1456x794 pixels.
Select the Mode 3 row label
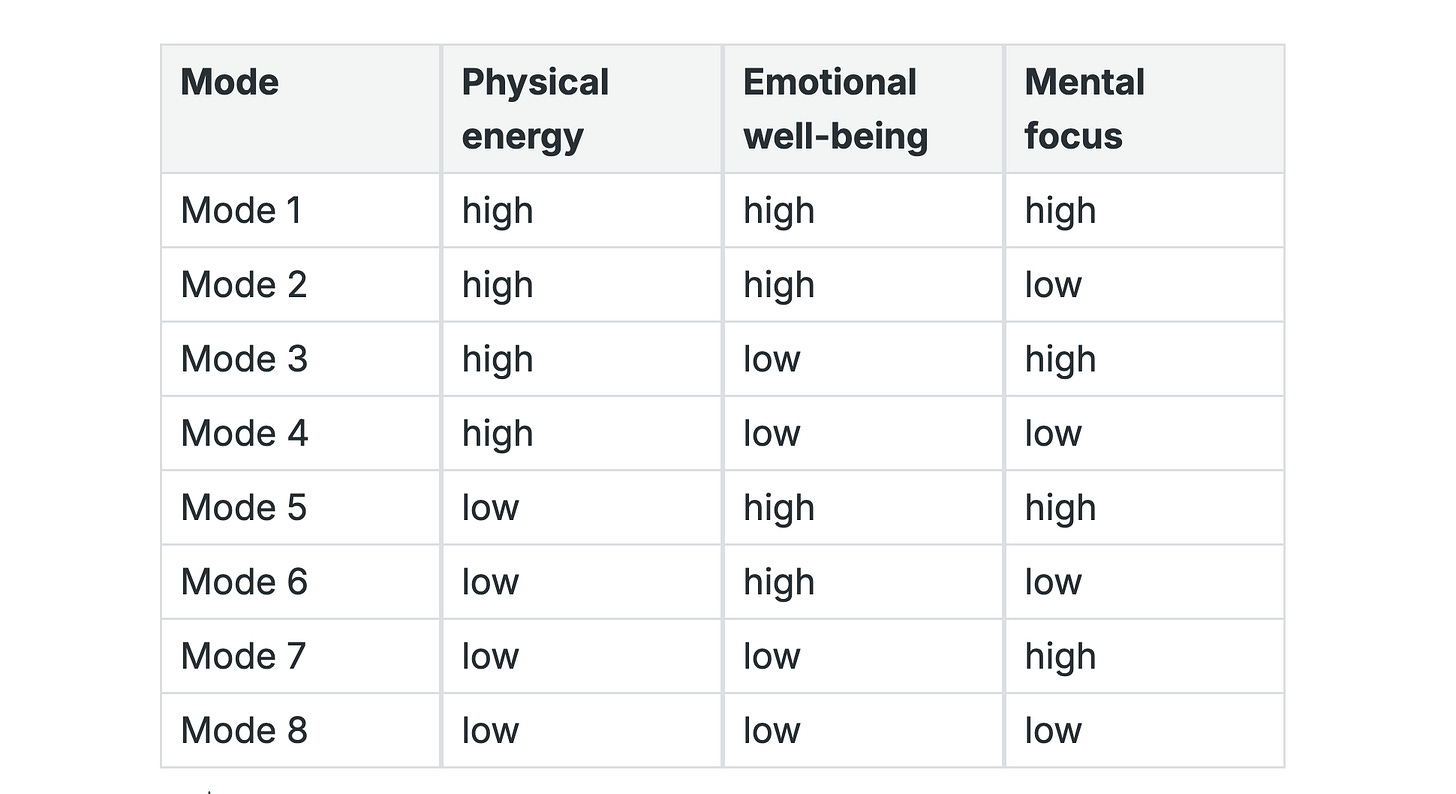tap(244, 359)
